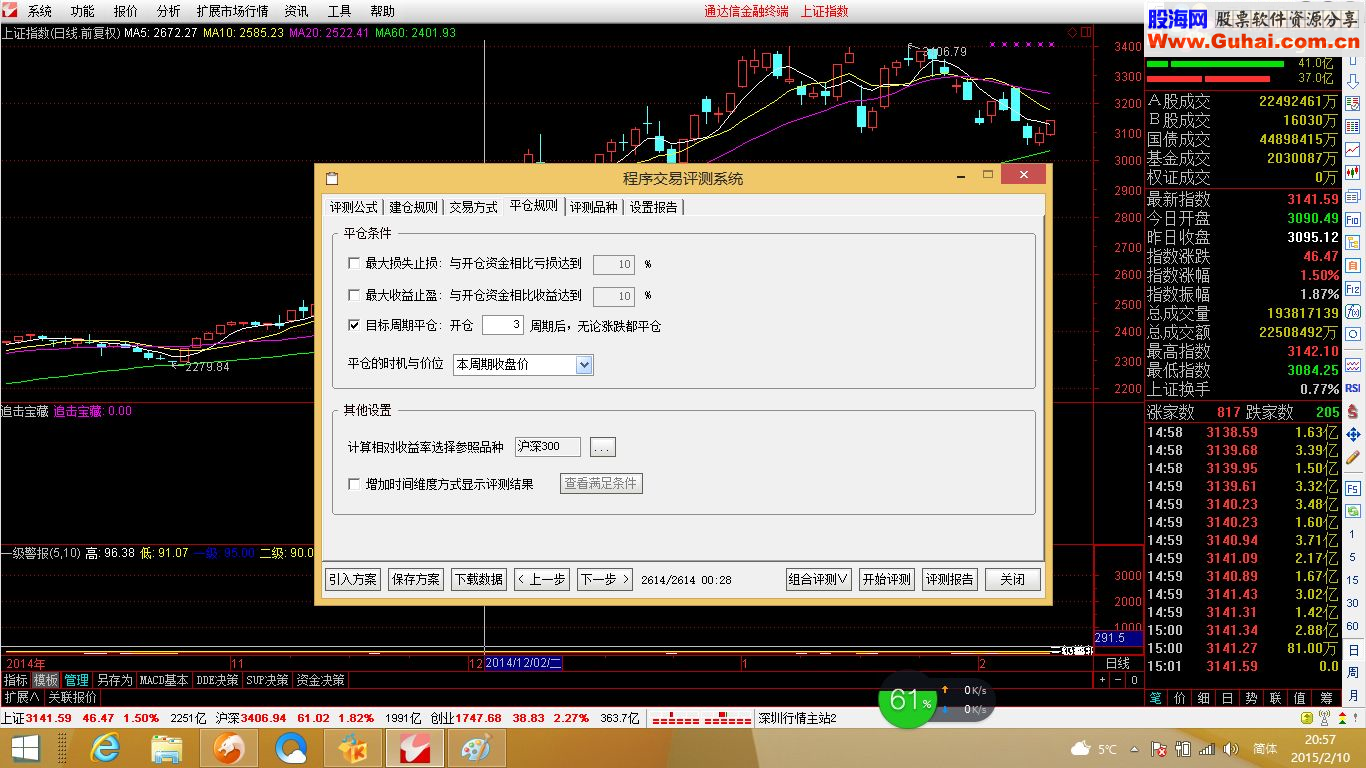Viewport: 1366px width, 768px height.
Task: Select the 筹 tab under tick list
Action: [x=1326, y=697]
